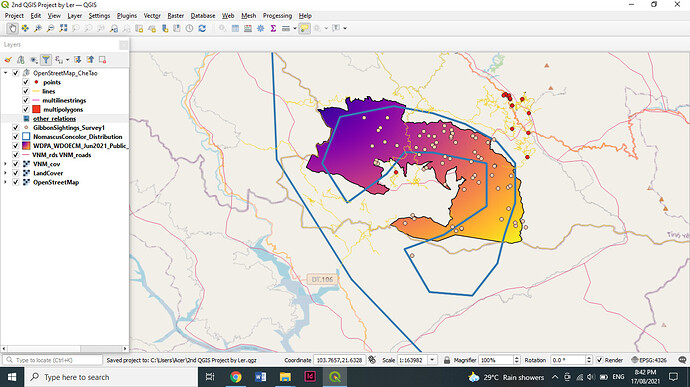Screen dimensions: 690x387
Task: Open the Processing menu
Action: pos(277,16)
